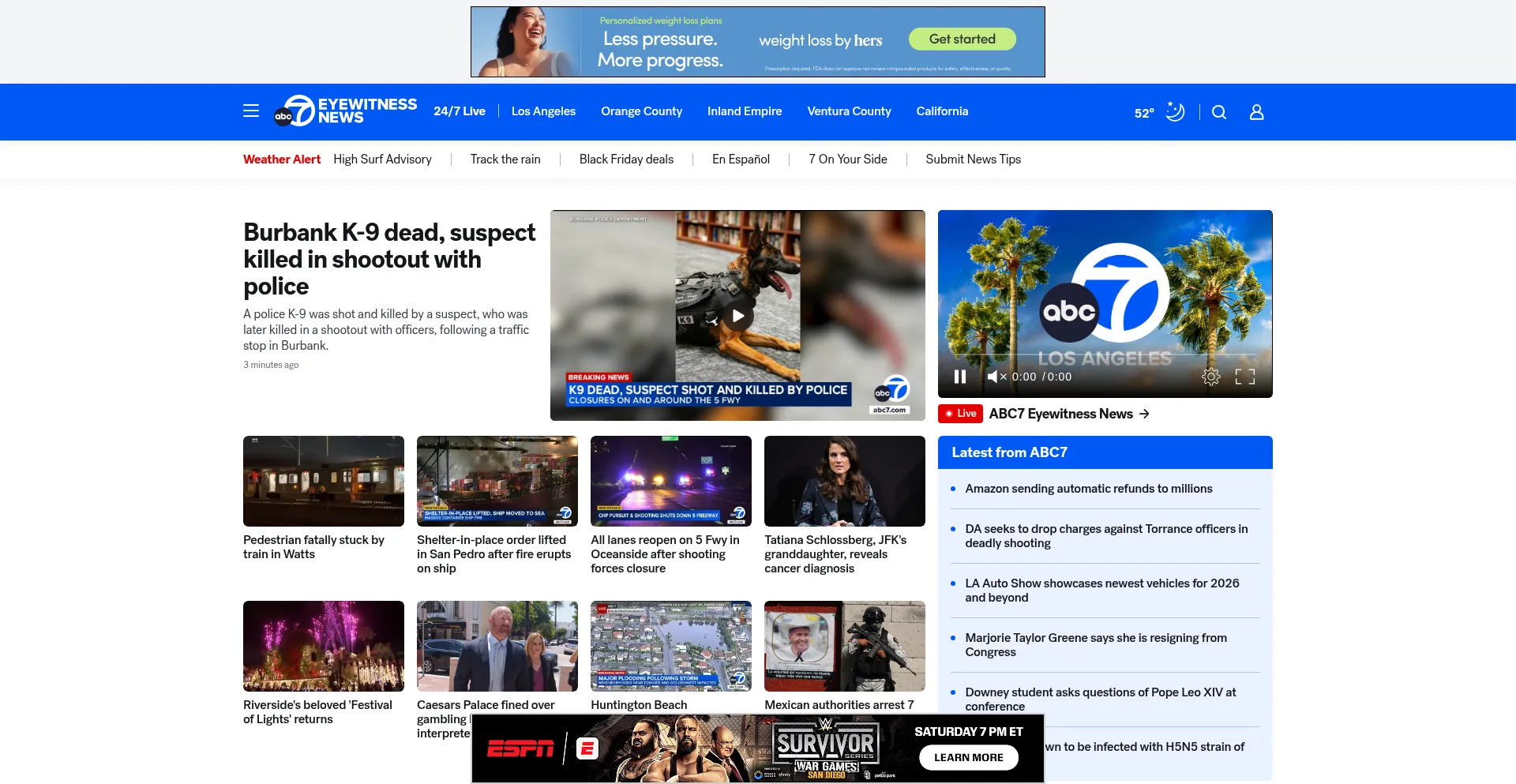This screenshot has width=1516, height=784.
Task: Open the site search magnifier
Action: [x=1219, y=112]
